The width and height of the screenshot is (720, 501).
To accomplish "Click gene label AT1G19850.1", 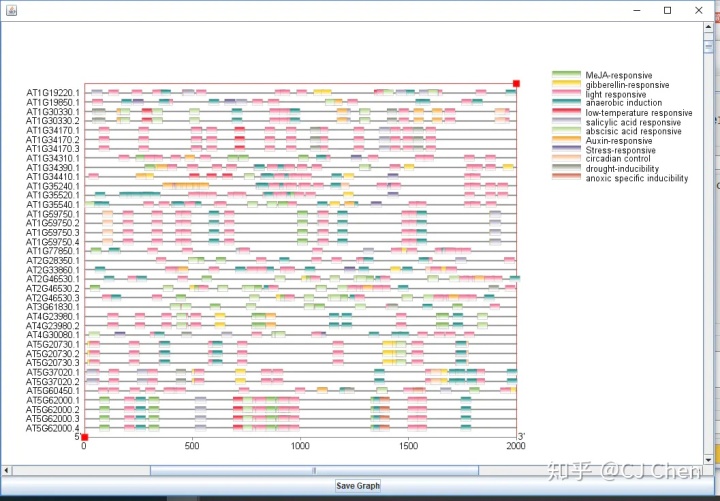I will coord(53,102).
